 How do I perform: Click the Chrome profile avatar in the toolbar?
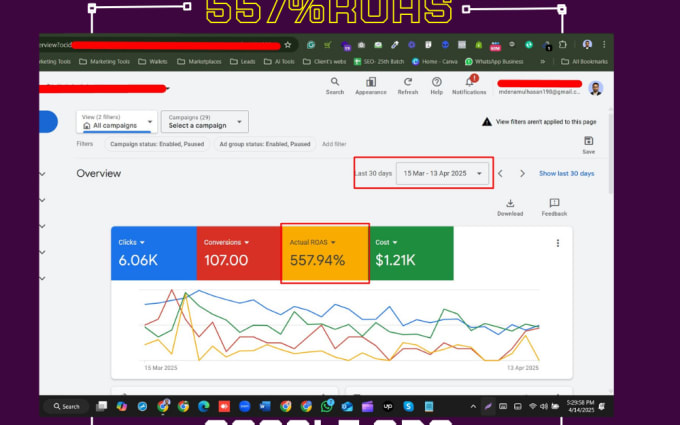[x=587, y=44]
